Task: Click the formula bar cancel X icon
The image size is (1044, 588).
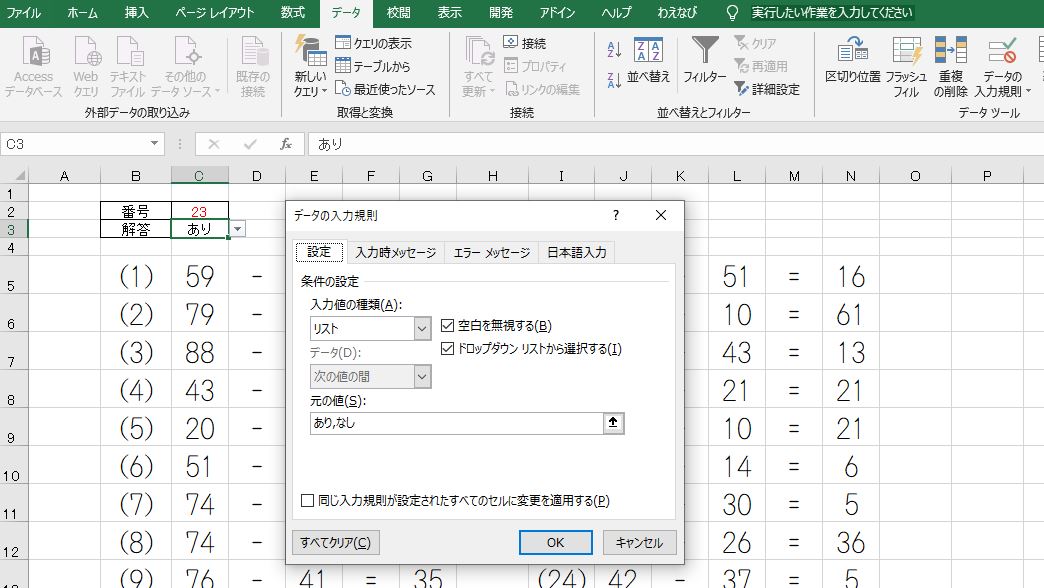Action: click(214, 144)
